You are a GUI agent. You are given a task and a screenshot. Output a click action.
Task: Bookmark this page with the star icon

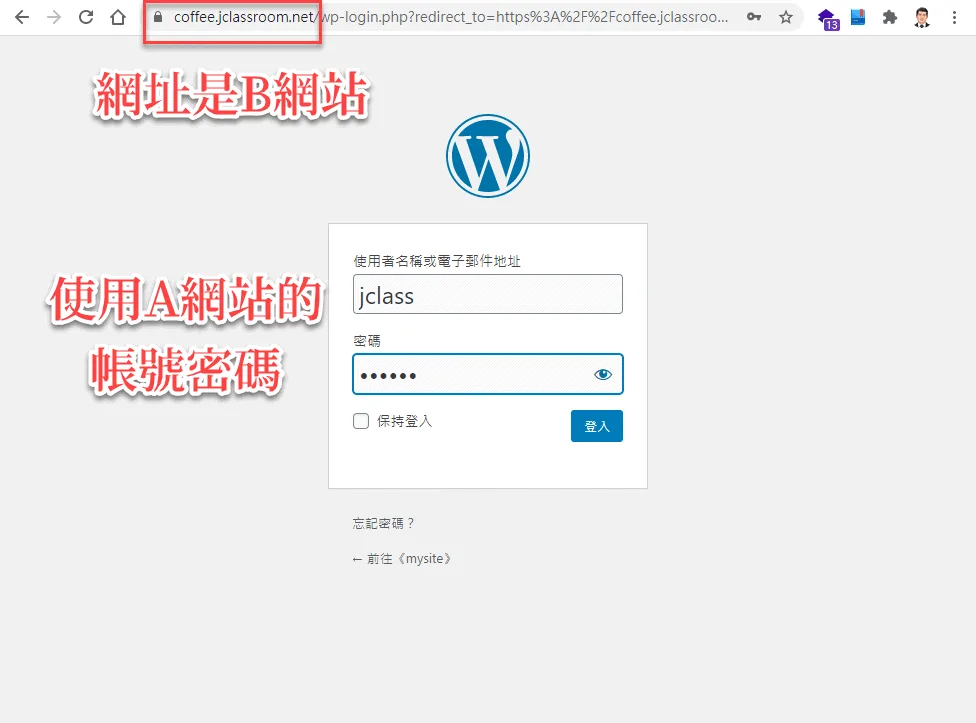pyautogui.click(x=786, y=17)
